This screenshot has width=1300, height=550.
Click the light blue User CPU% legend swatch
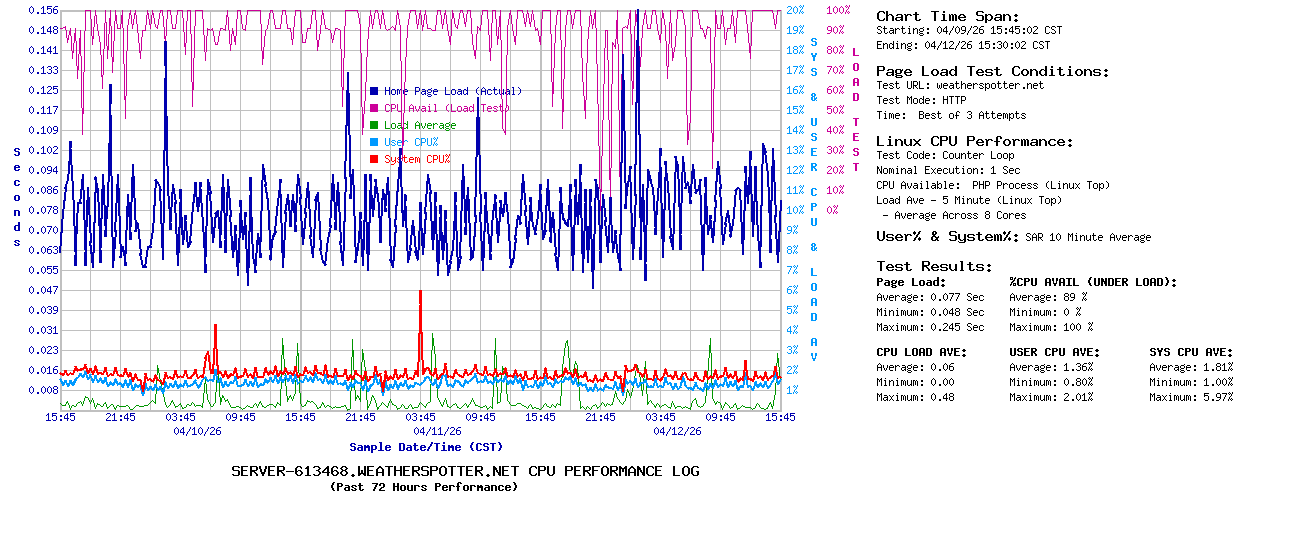374,142
